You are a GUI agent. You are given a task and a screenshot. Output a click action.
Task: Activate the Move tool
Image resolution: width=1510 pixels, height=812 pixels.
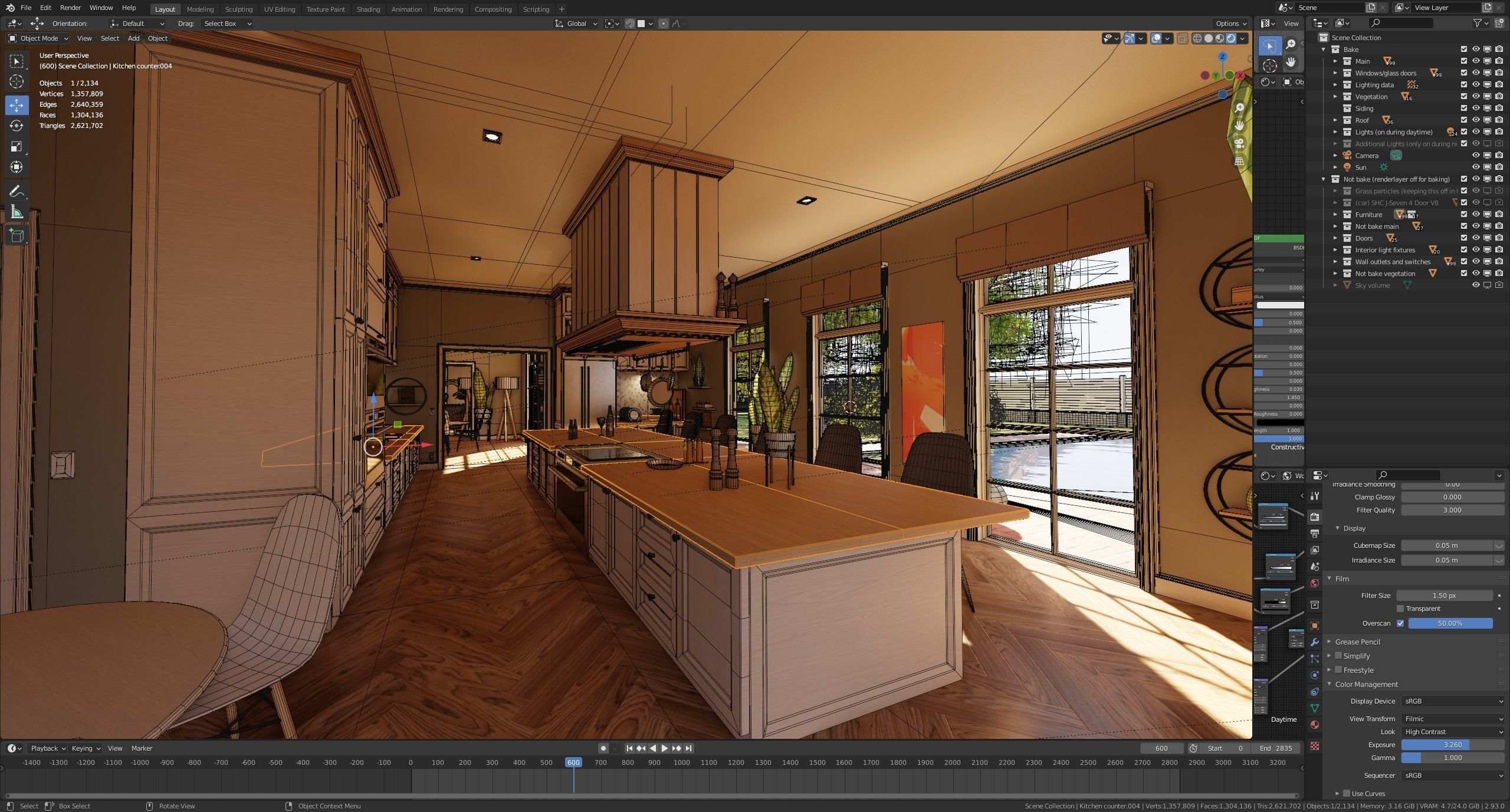tap(17, 105)
